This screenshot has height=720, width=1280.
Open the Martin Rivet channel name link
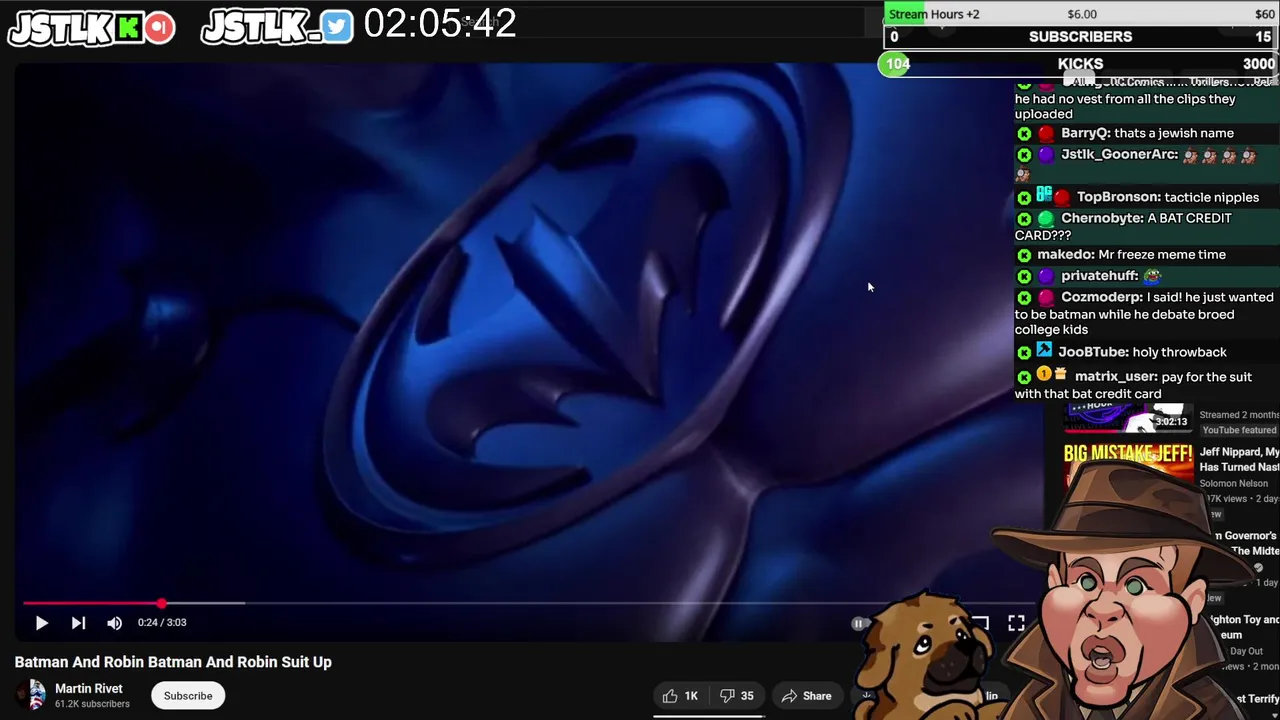pyautogui.click(x=89, y=688)
